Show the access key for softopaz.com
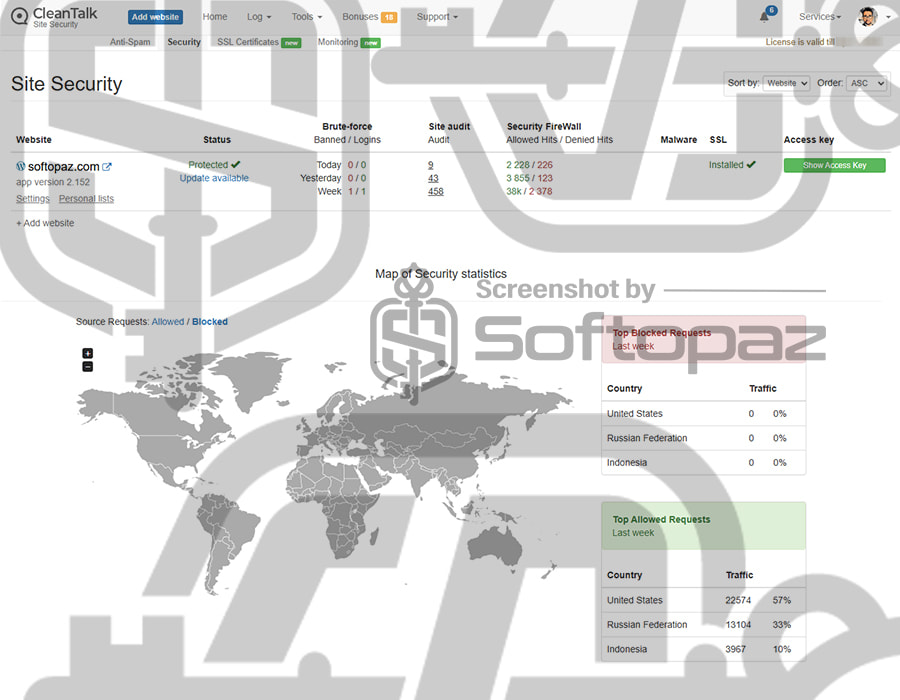 click(x=835, y=165)
